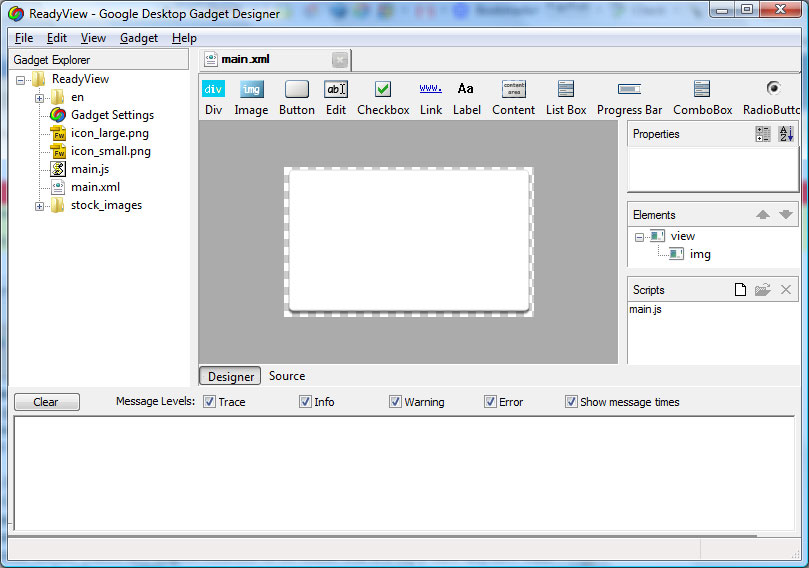Select the Checkbox element tool
This screenshot has height=568, width=809.
click(x=383, y=98)
